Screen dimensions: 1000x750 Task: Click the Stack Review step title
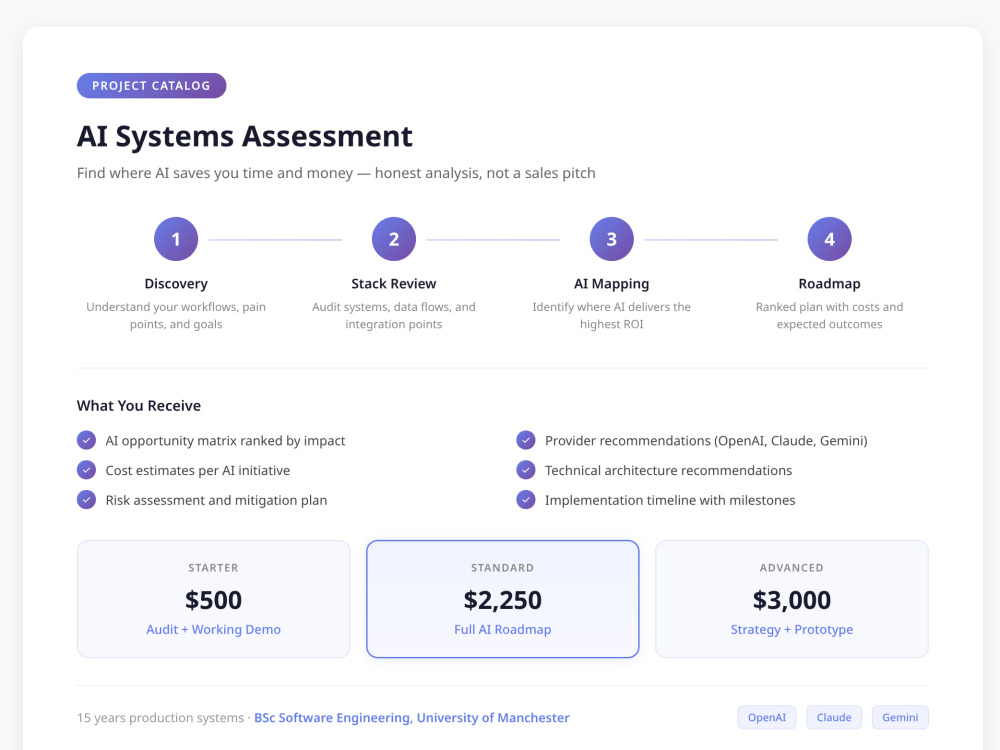pyautogui.click(x=393, y=284)
